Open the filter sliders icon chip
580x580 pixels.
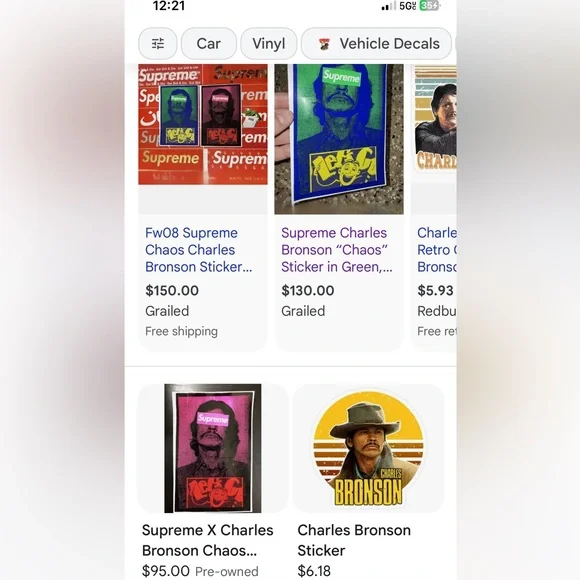[x=158, y=44]
